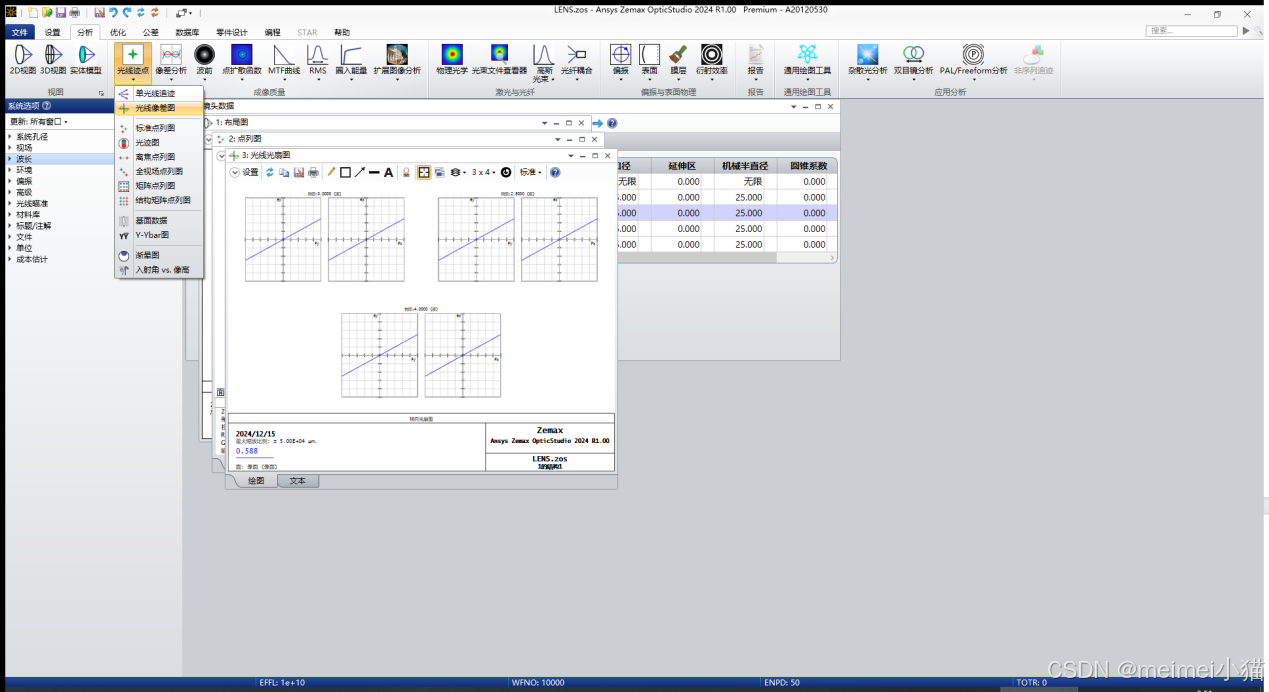Switch to the 文本 tab in ray fan window
This screenshot has height=692, width=1269.
click(x=298, y=481)
